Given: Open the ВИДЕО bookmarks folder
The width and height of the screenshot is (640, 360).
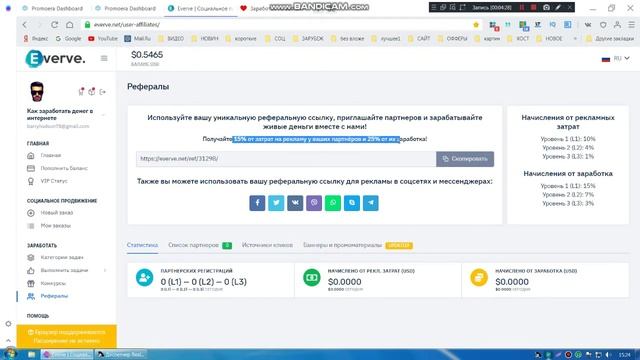Looking at the screenshot, I should (x=171, y=39).
